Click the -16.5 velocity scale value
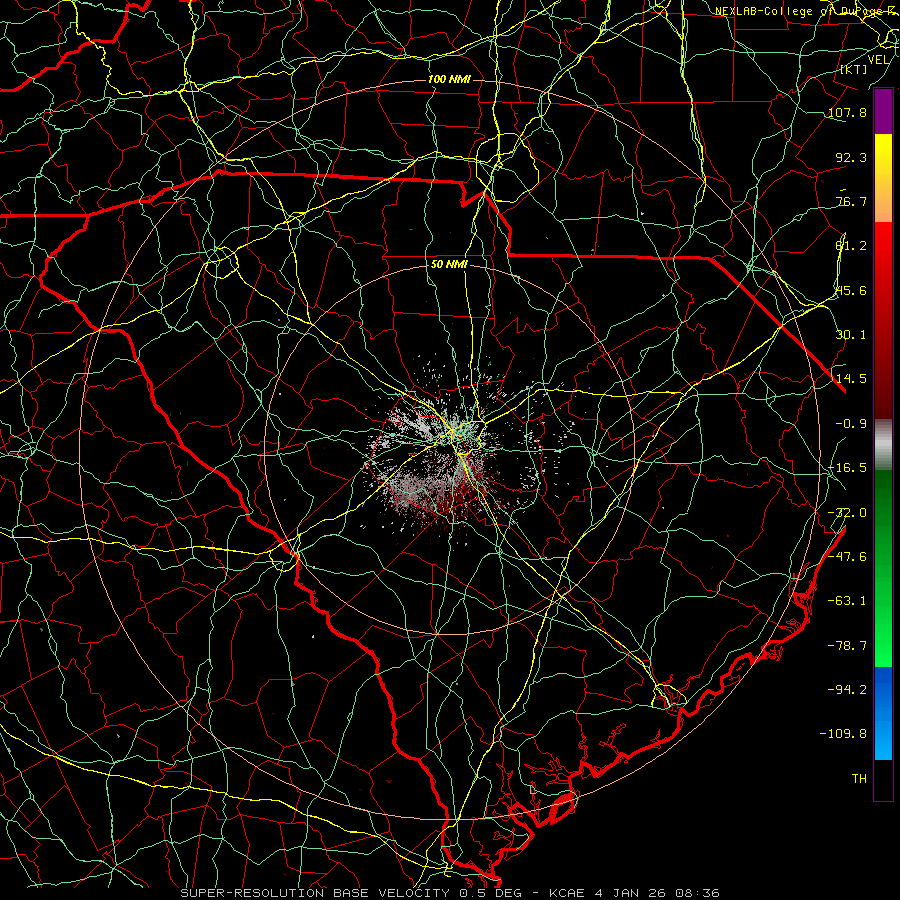 pos(847,468)
